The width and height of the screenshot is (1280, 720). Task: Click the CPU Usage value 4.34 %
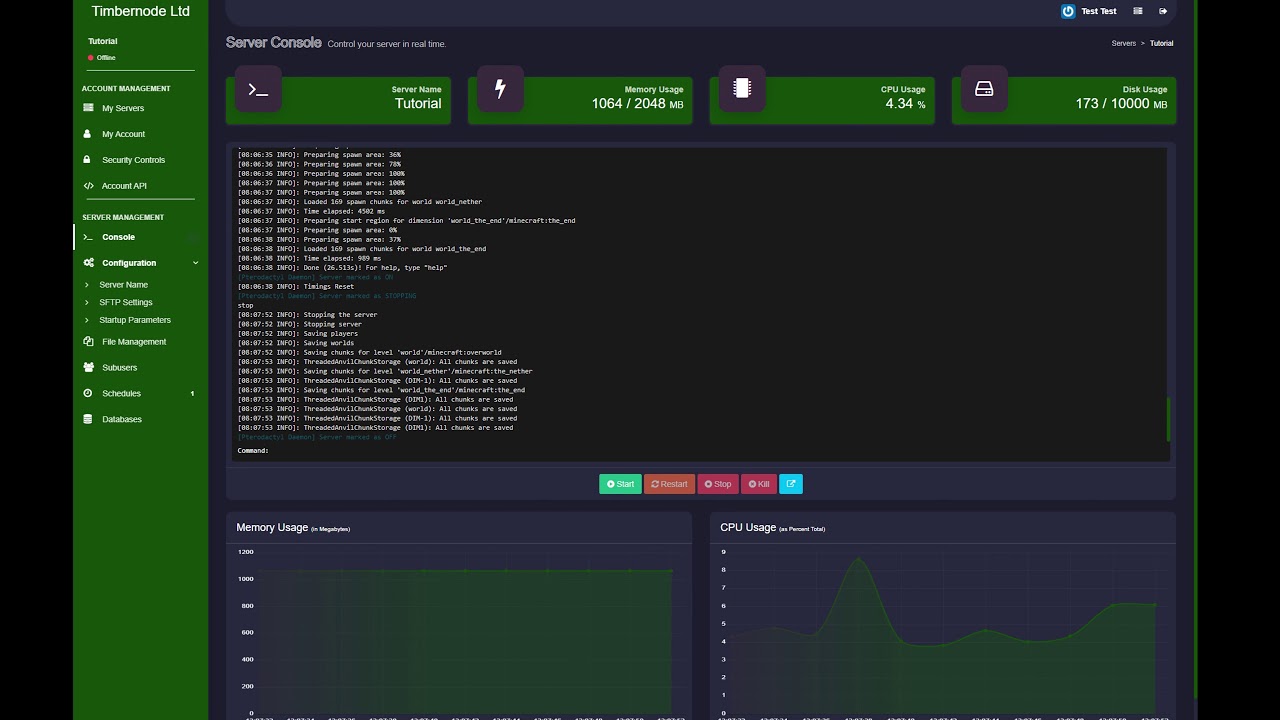click(x=905, y=104)
